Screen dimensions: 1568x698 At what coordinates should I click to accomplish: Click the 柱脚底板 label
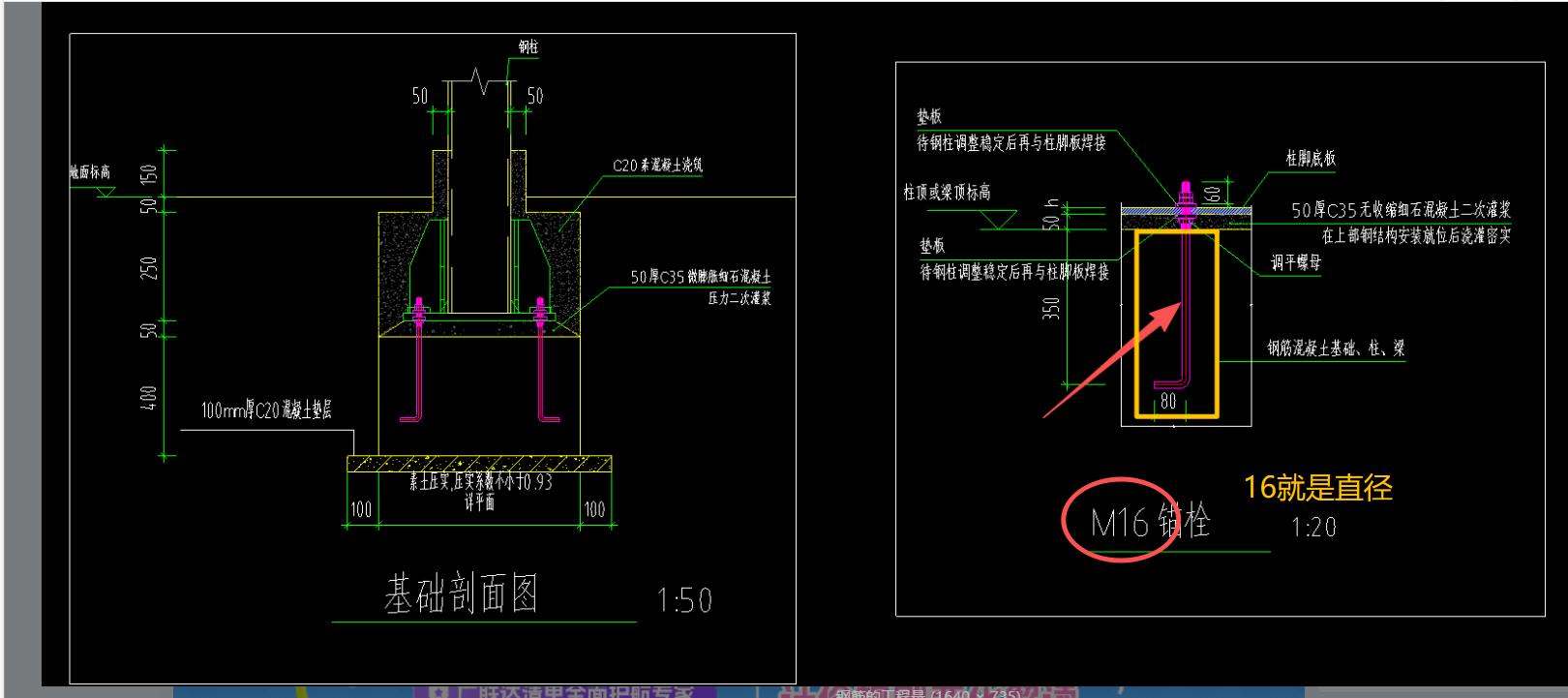[x=1311, y=158]
